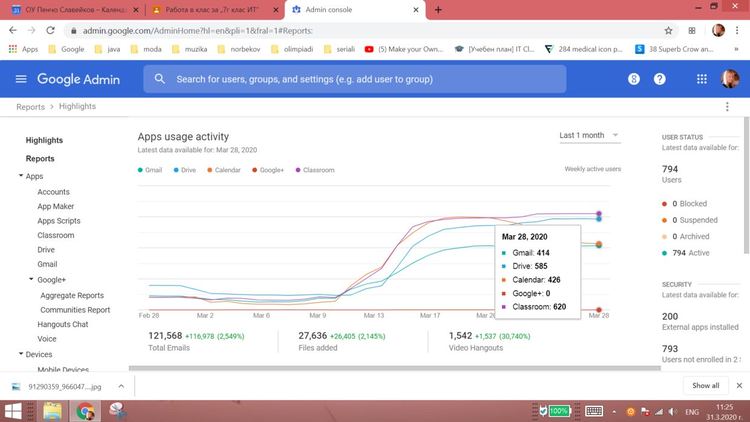Open Apps bookmarks shortcut
This screenshot has width=750, height=422.
[x=23, y=49]
